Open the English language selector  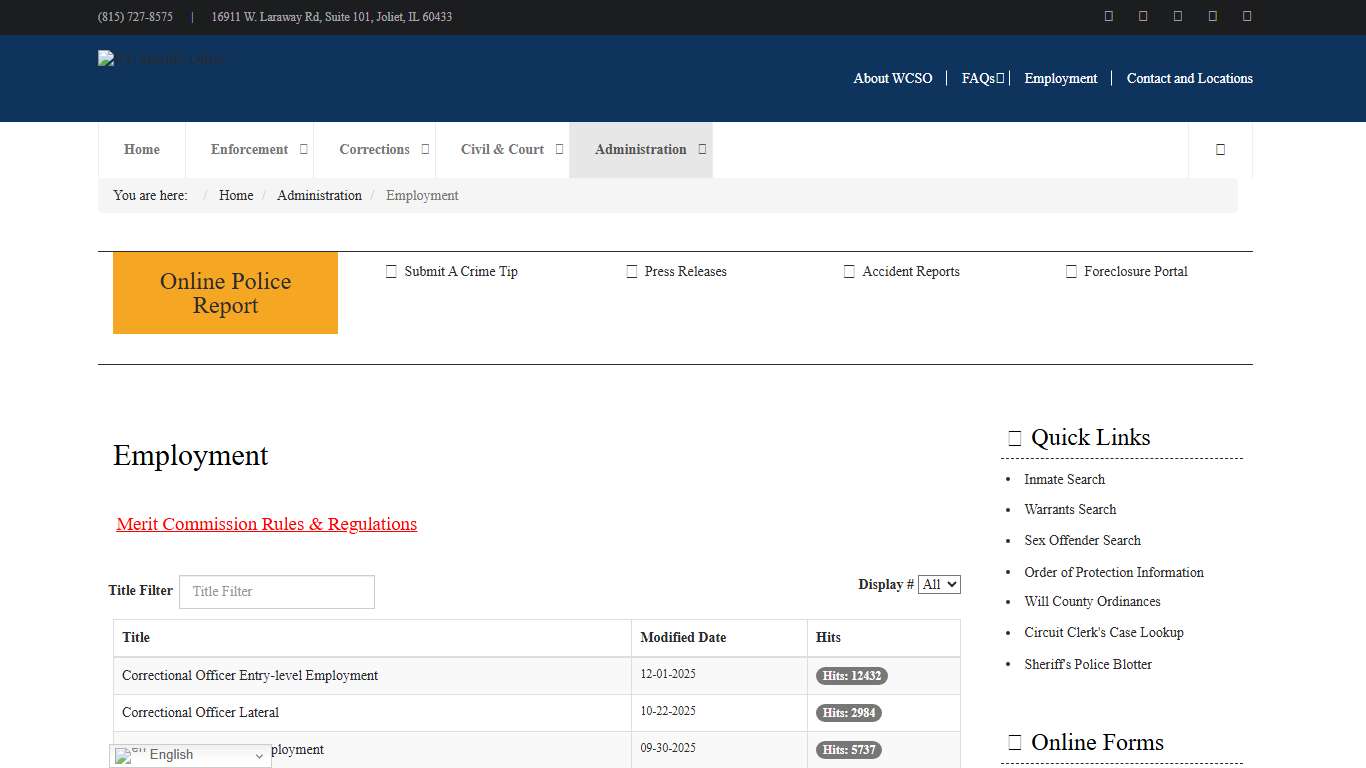point(190,755)
